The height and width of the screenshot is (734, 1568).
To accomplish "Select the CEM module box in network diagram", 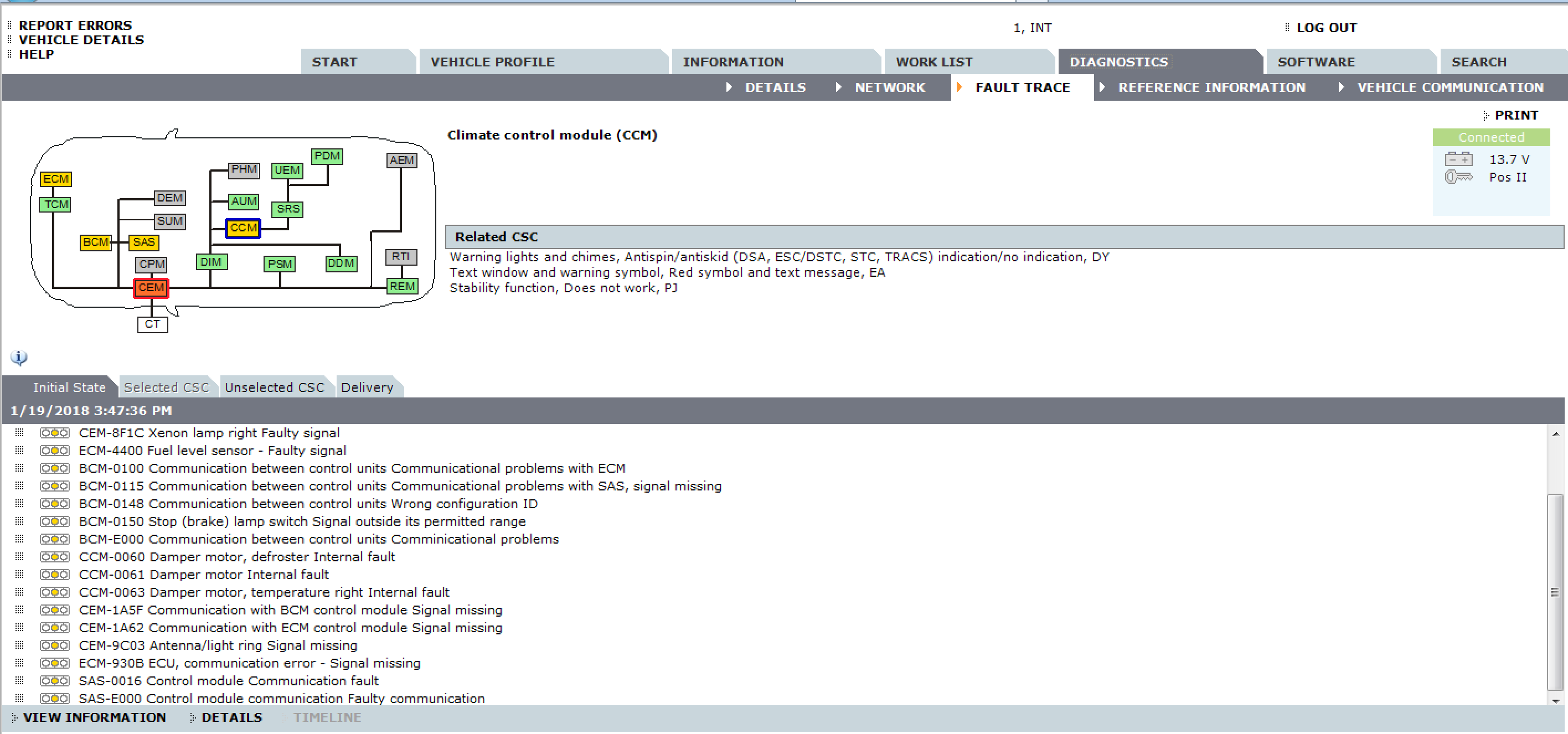I will click(151, 287).
